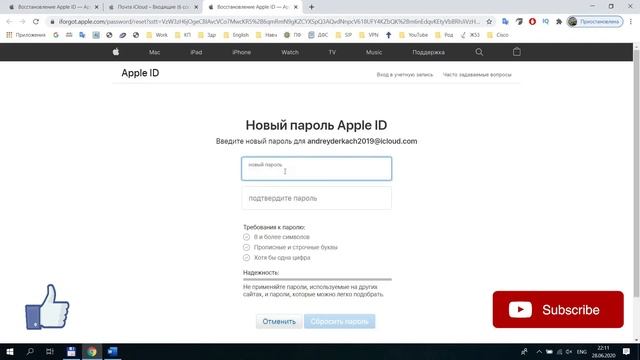Open the Work bookmarks folder

[x=157, y=35]
